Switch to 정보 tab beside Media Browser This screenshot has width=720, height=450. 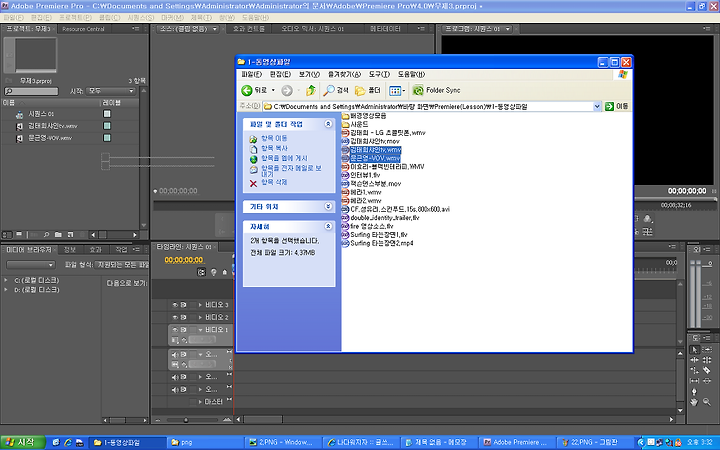click(x=70, y=249)
